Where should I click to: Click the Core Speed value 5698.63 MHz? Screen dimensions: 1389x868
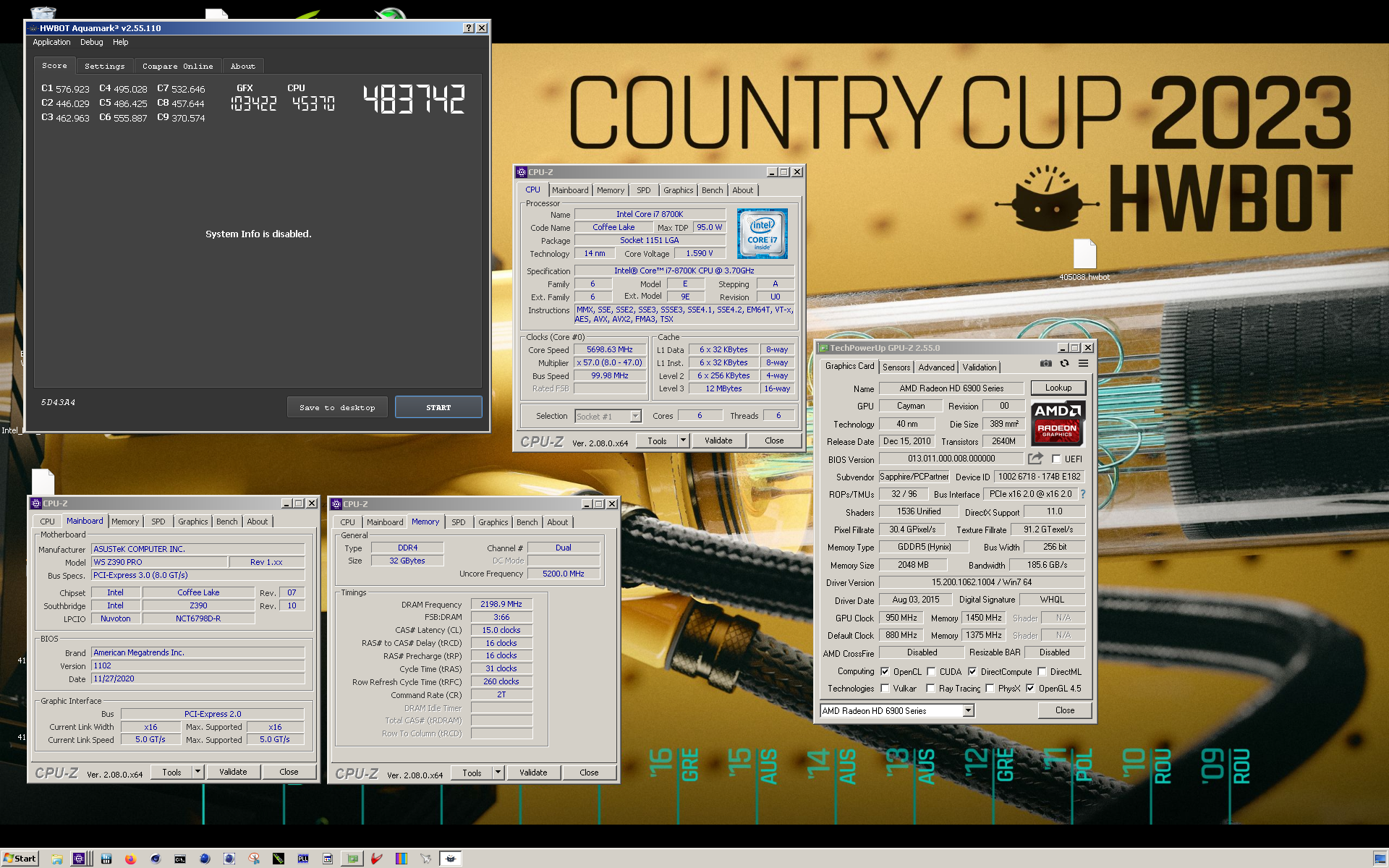tap(610, 349)
